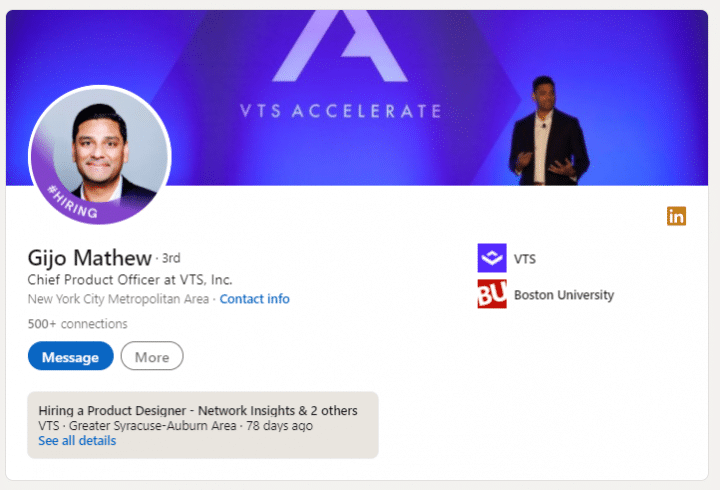Viewport: 720px width, 490px height.
Task: Open the Contact info link
Action: click(254, 299)
